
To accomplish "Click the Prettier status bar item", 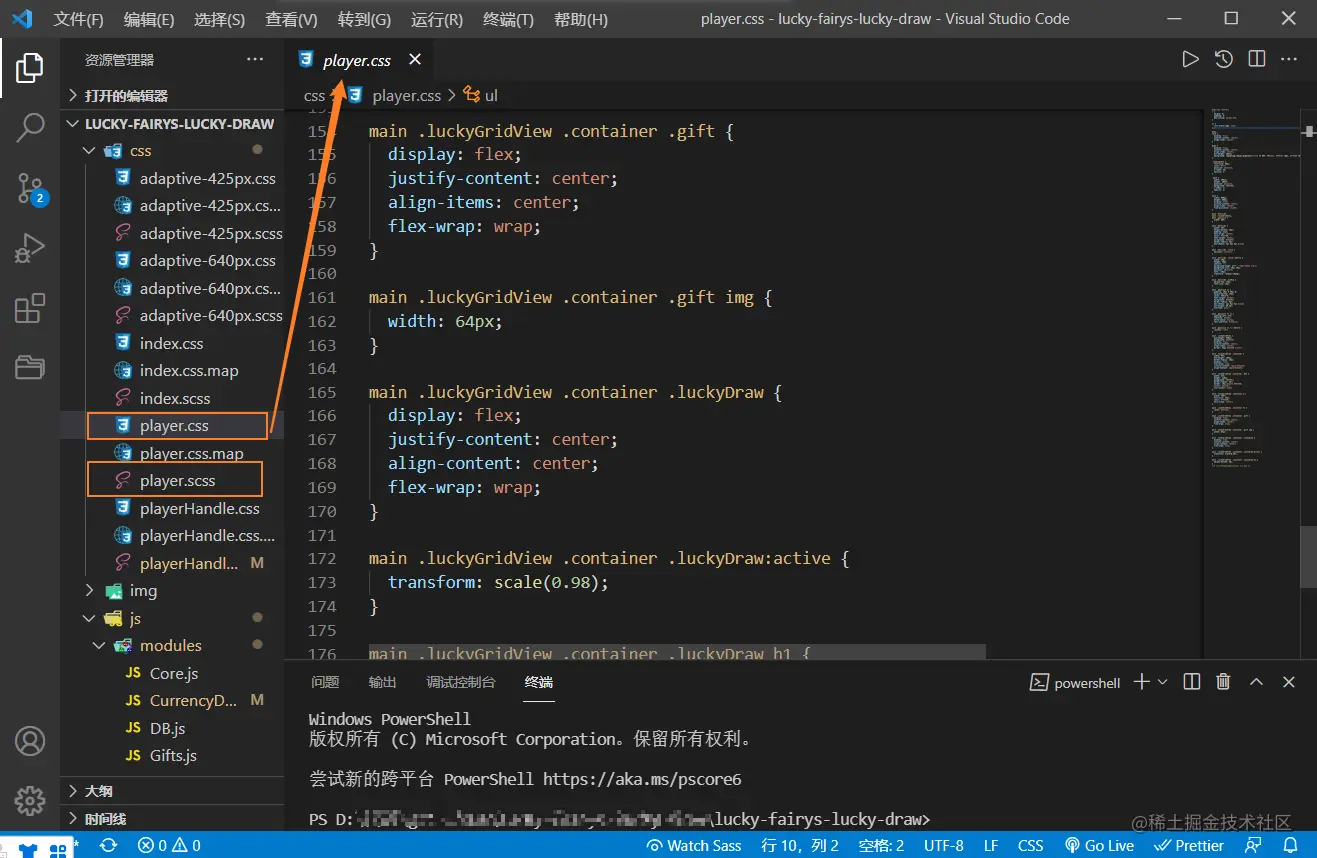I will coord(1189,846).
